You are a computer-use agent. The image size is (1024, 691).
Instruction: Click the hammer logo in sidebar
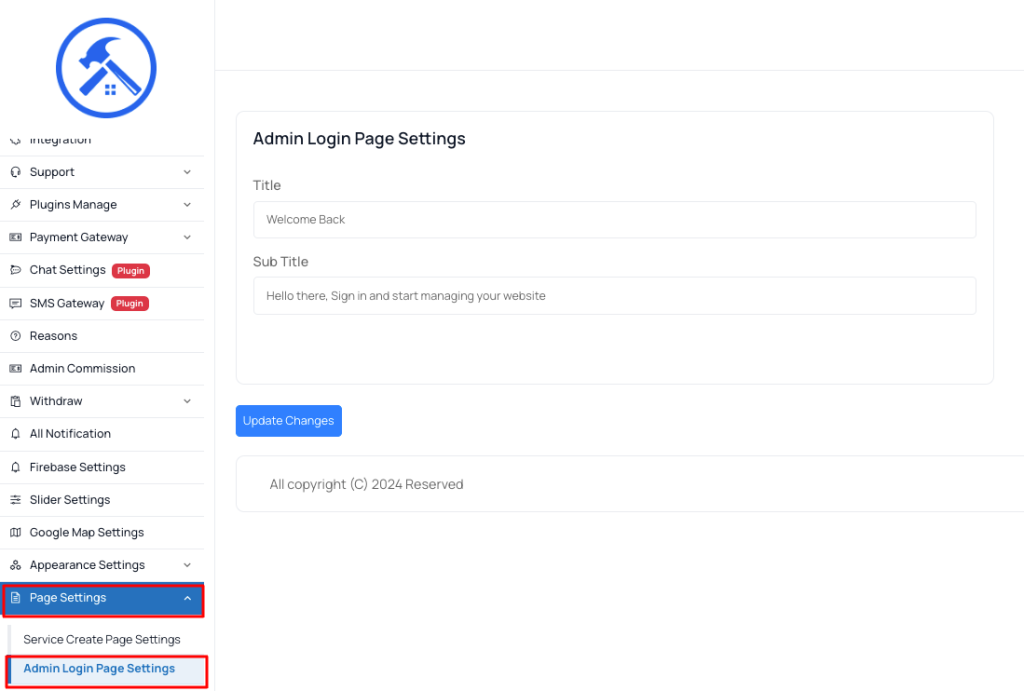click(x=106, y=68)
